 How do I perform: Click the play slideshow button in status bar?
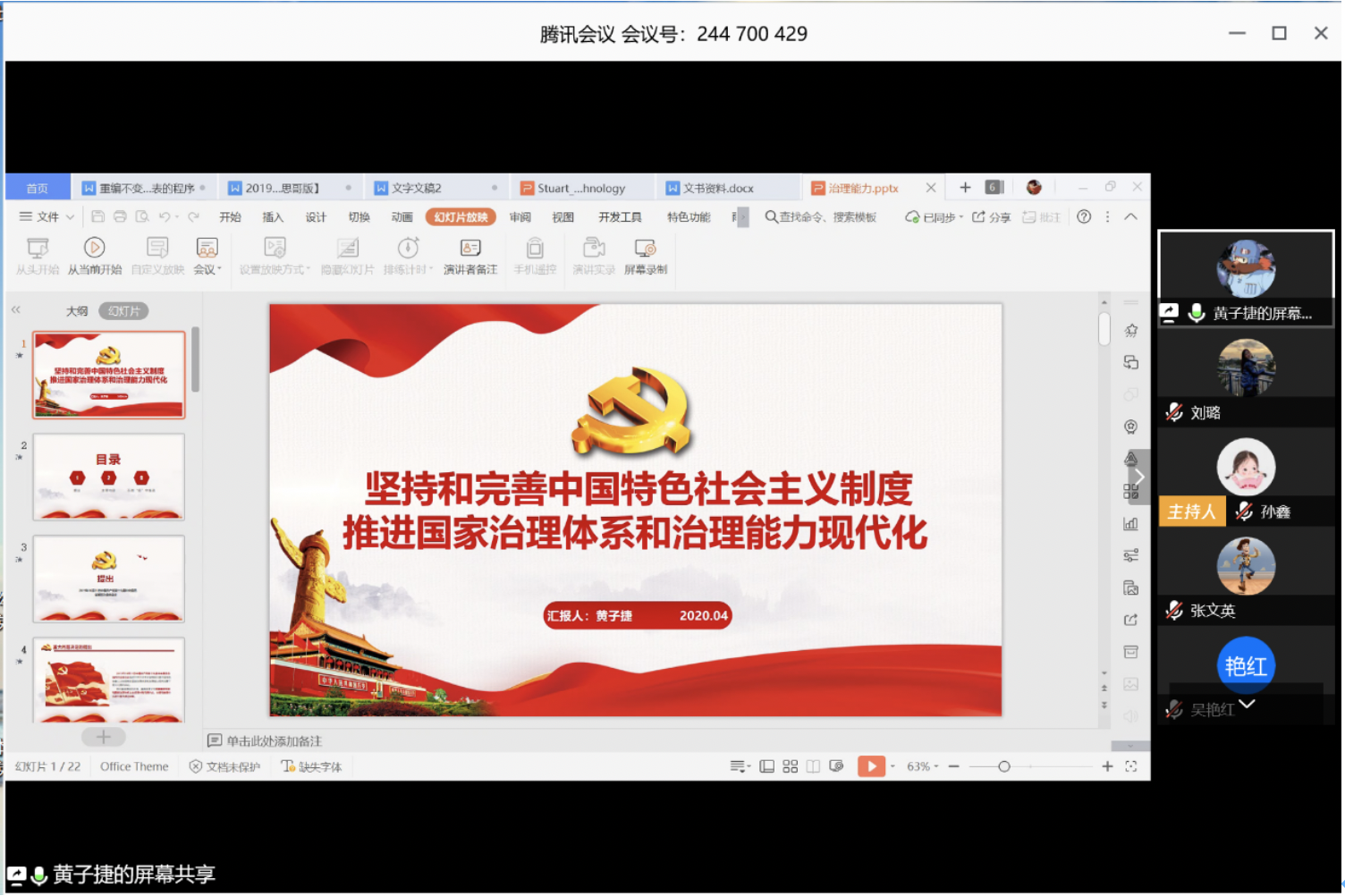tap(869, 765)
